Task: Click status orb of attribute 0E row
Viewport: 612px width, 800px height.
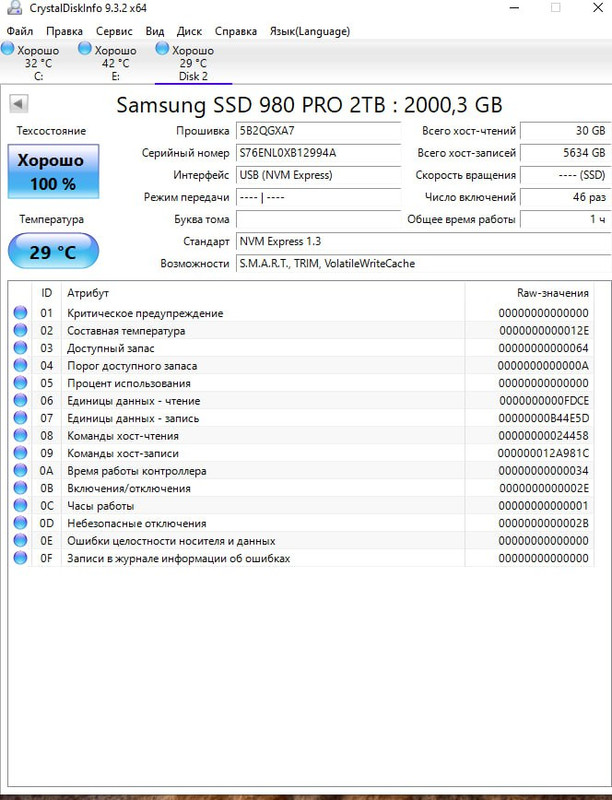Action: [20, 540]
